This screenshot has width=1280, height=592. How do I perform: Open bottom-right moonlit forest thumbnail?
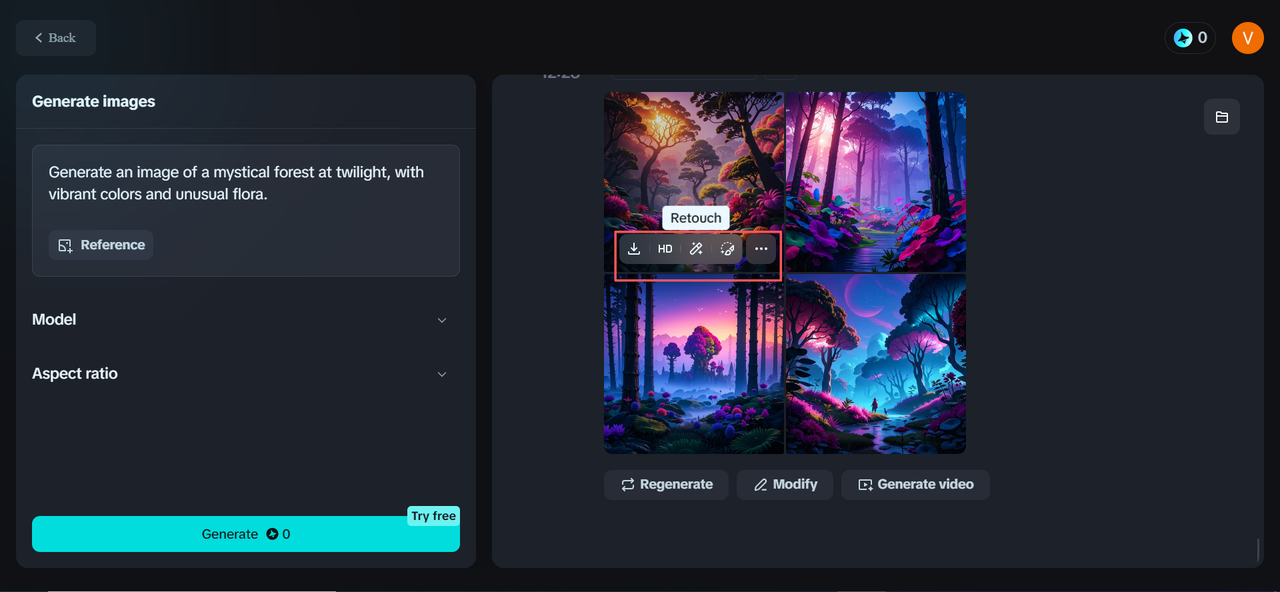pos(876,364)
